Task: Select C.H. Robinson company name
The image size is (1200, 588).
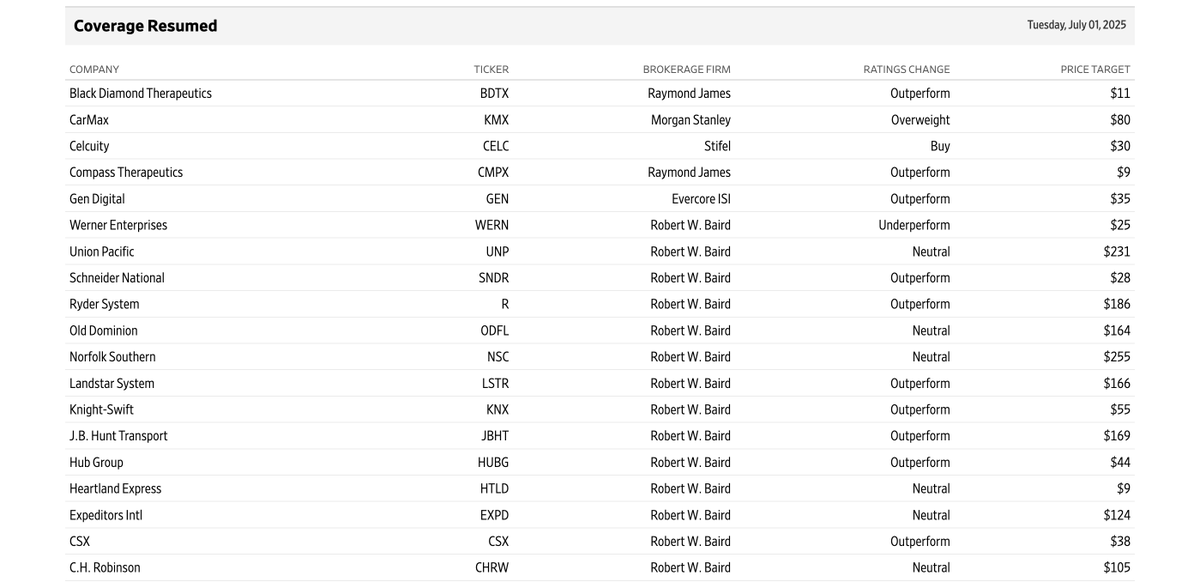Action: [x=104, y=568]
